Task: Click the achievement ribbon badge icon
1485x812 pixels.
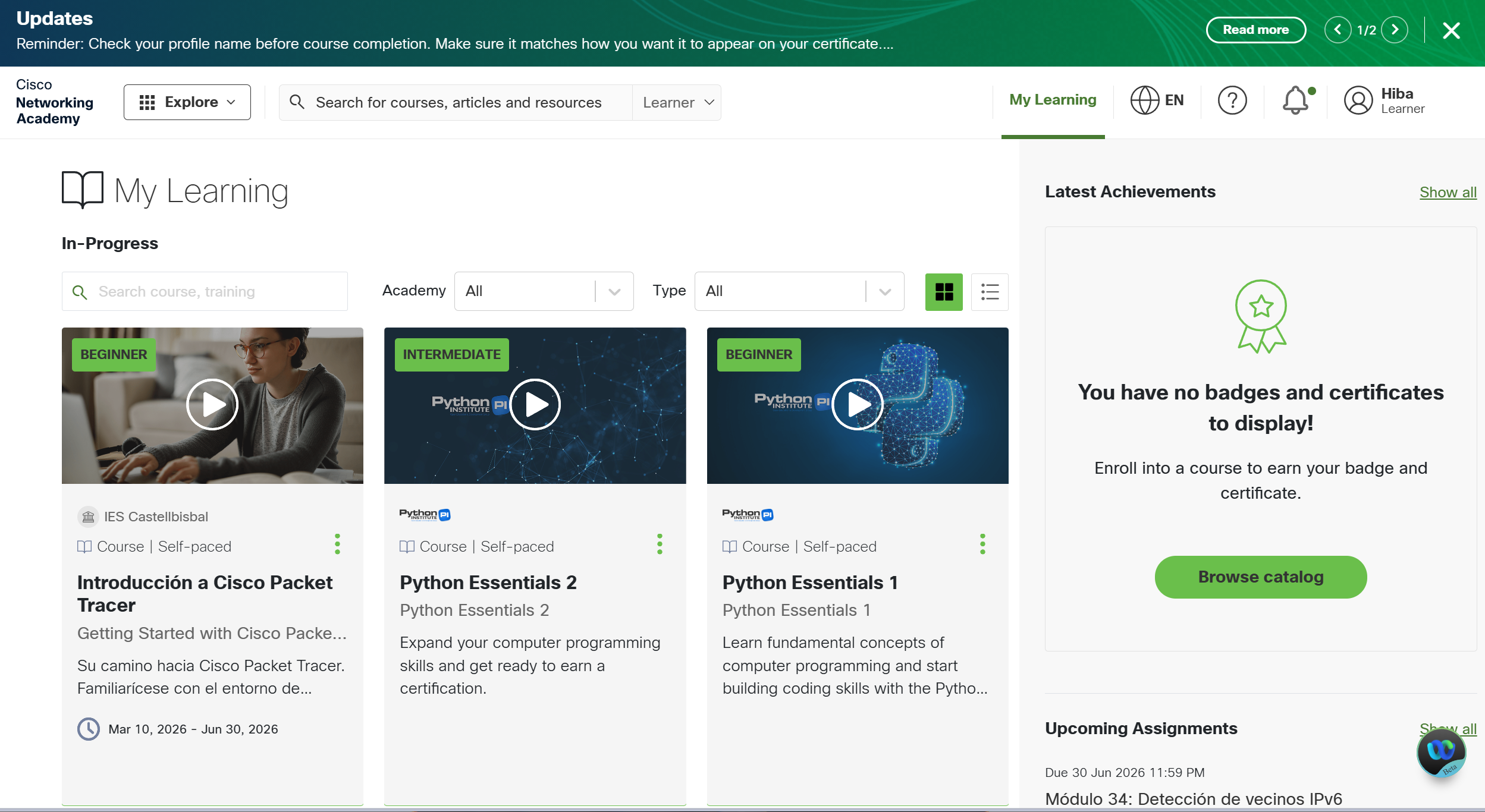Action: [x=1261, y=316]
